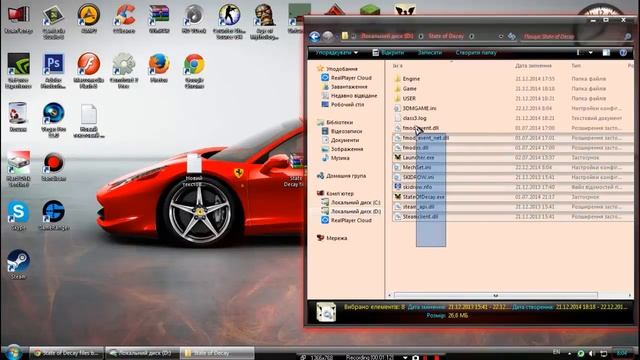Click the search magnifier icon in Explorer
This screenshot has width=640, height=360.
pyautogui.click(x=627, y=36)
